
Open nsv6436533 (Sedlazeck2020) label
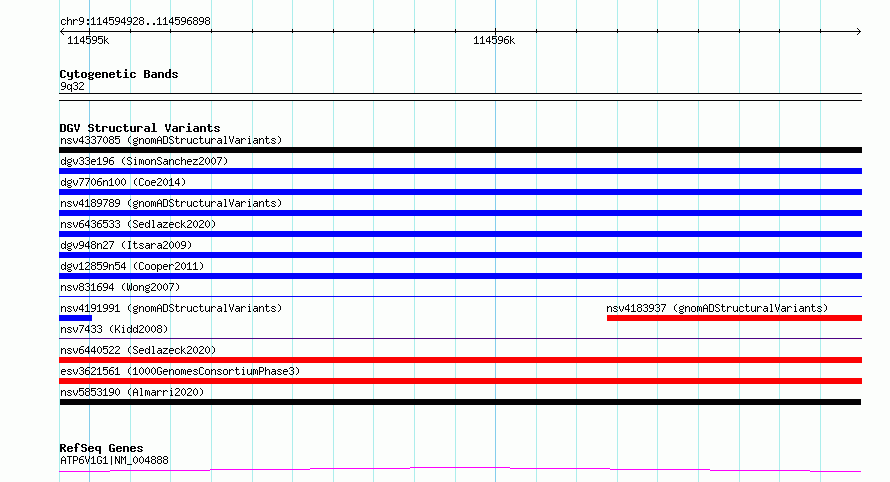(138, 224)
